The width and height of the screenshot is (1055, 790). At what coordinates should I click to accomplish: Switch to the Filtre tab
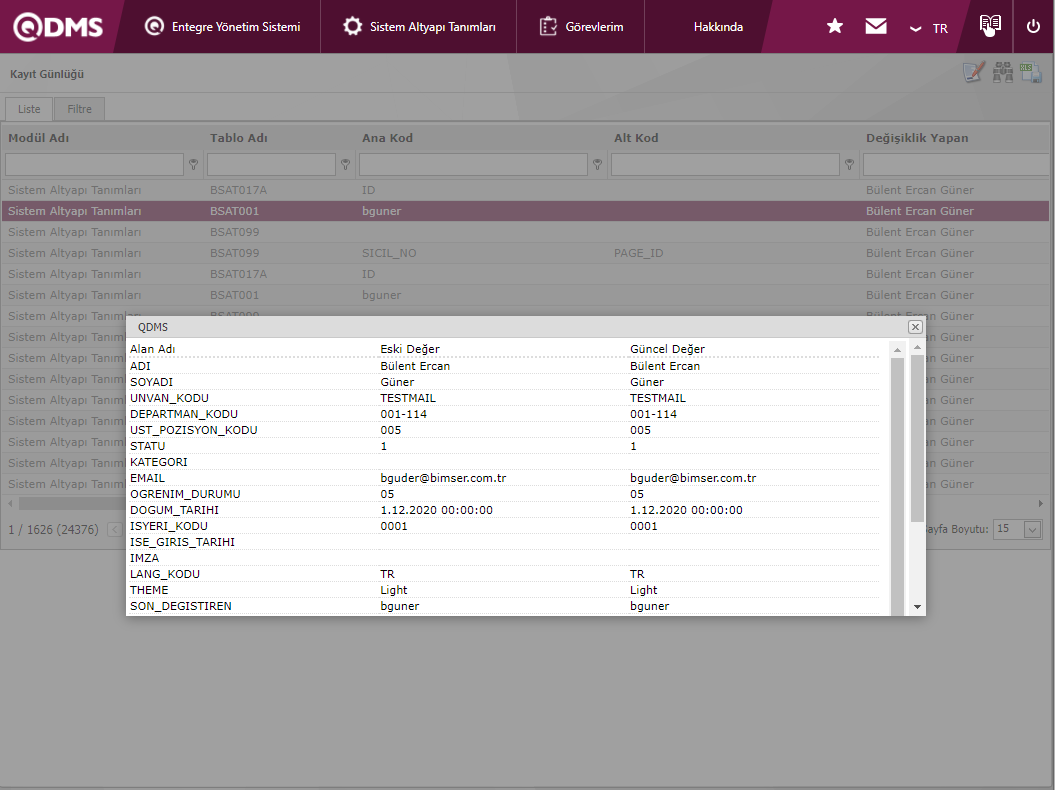coord(79,109)
